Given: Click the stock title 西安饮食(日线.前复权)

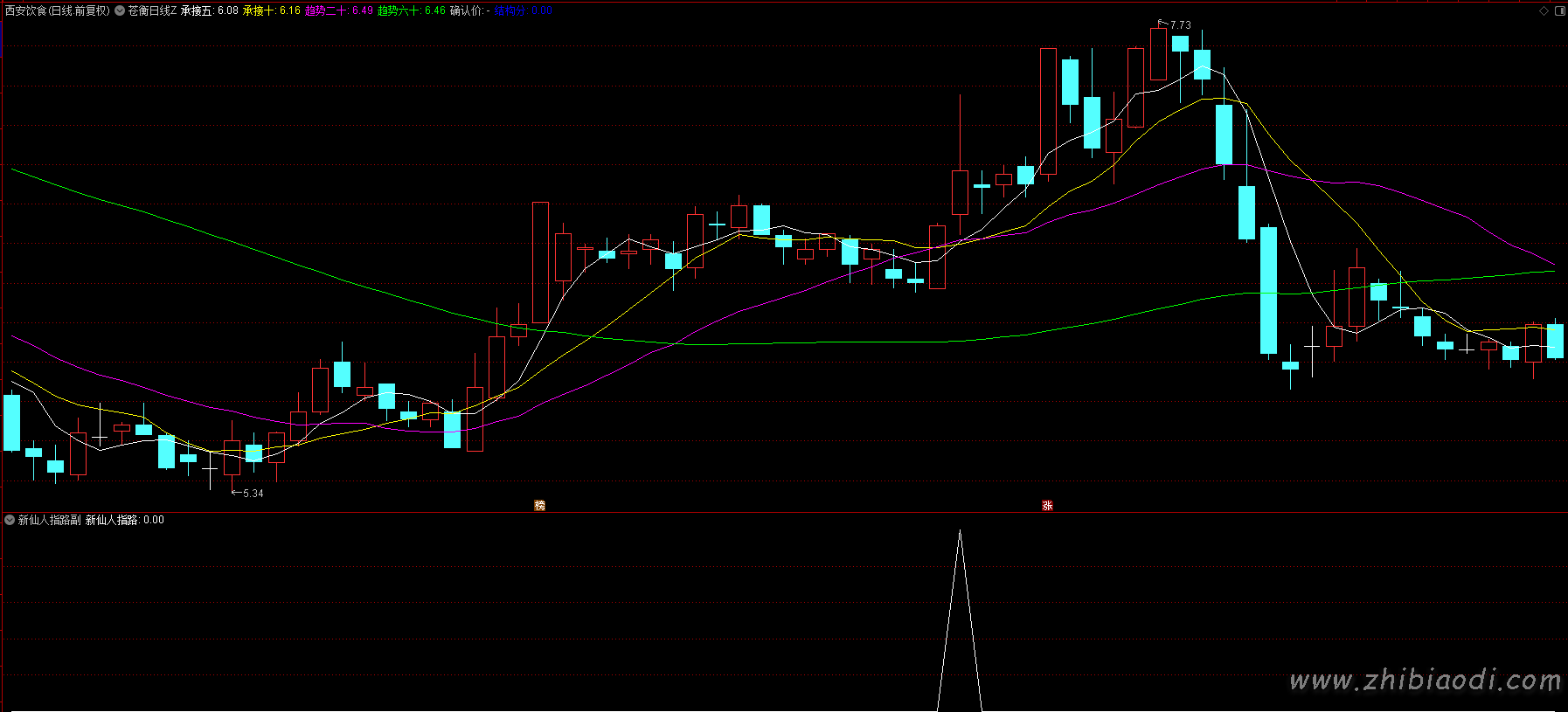Looking at the screenshot, I should click(58, 10).
